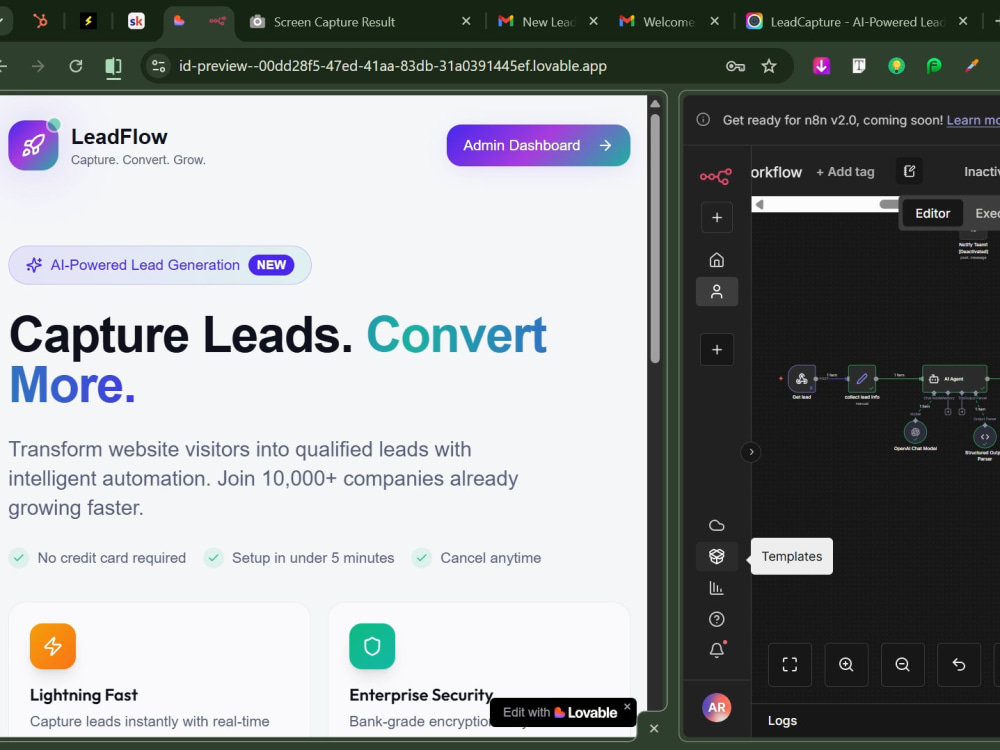Follow the 'Learn more' n8n v2.0 link
Viewport: 1000px width, 750px height.
(x=973, y=120)
